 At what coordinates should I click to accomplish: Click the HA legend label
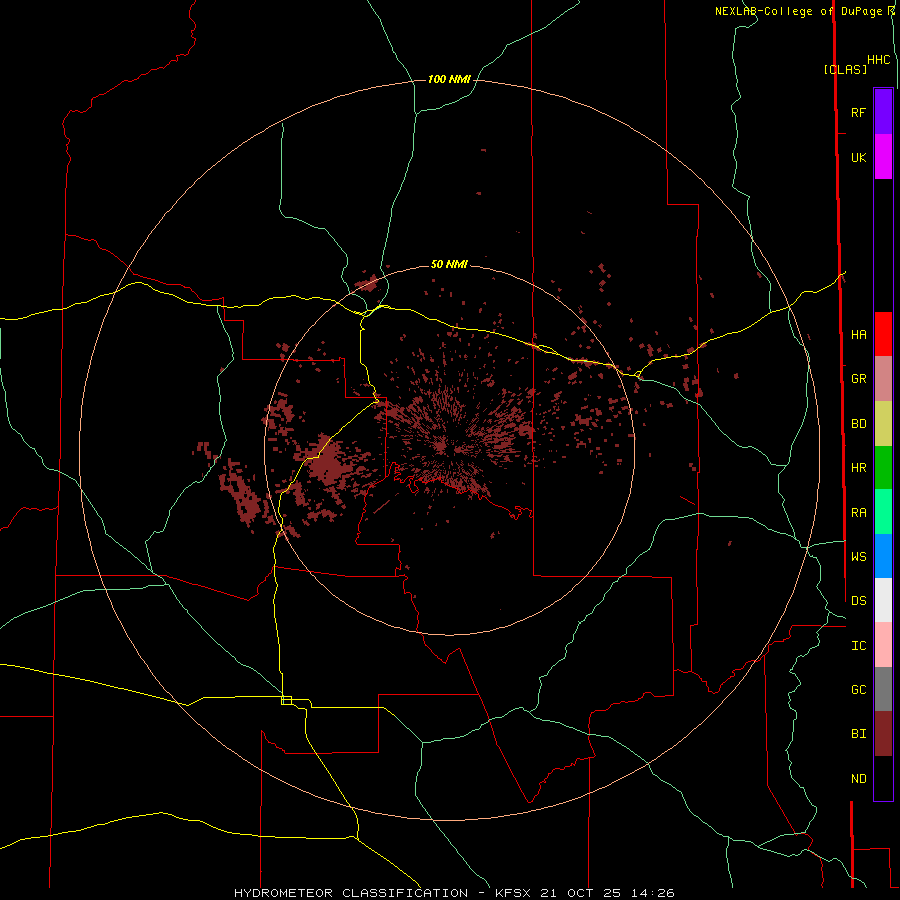pos(858,334)
